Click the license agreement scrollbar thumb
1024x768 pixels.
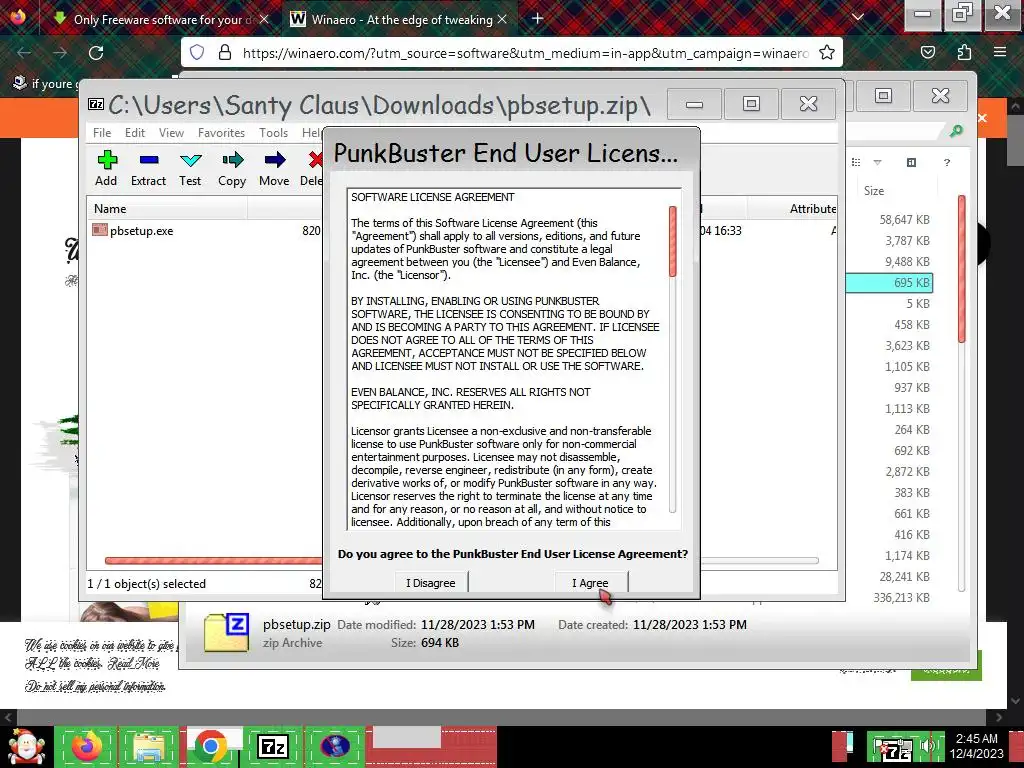pyautogui.click(x=673, y=242)
